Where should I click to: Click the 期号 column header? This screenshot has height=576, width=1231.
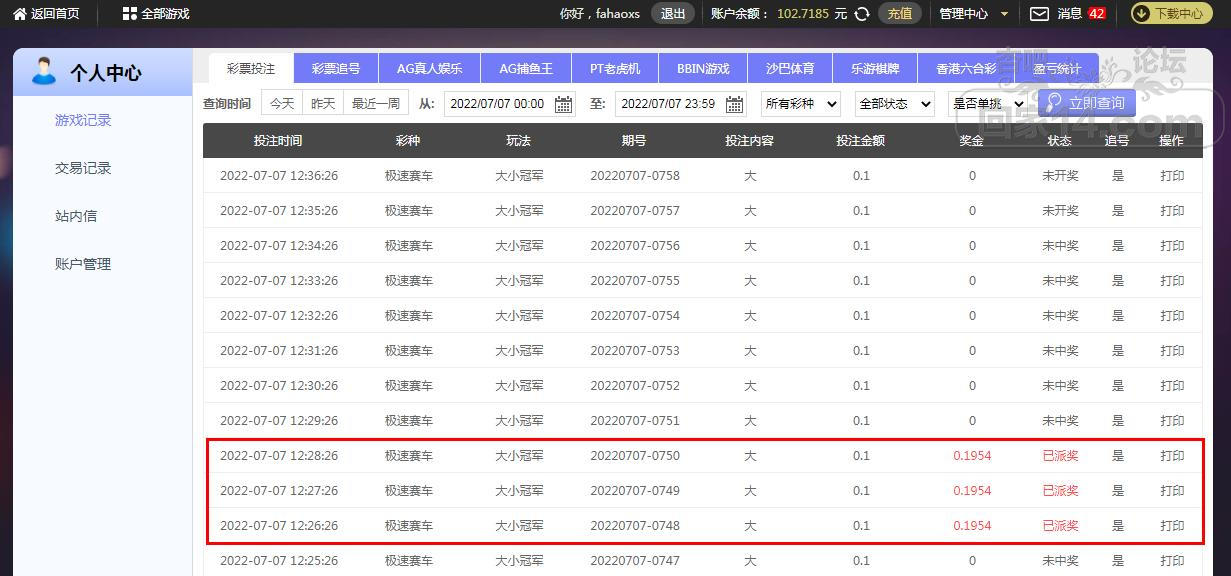[x=634, y=141]
